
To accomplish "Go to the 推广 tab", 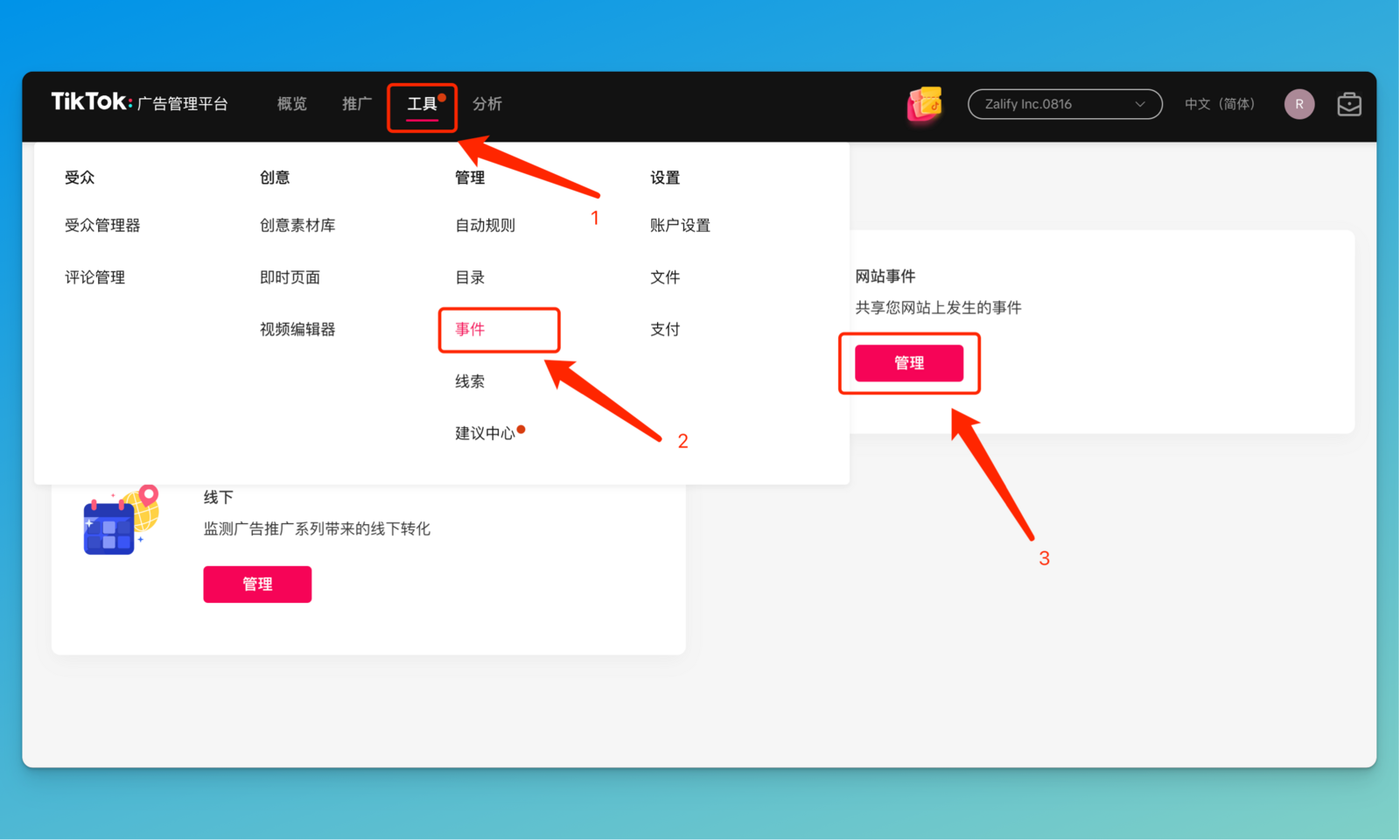I will [356, 104].
